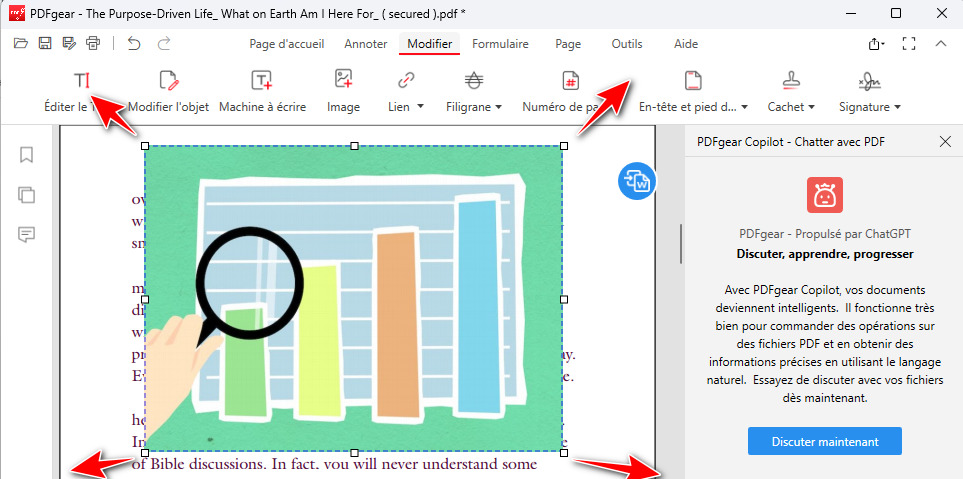Click the Discuter maintenant button
Screen dimensions: 963x479
coord(824,441)
